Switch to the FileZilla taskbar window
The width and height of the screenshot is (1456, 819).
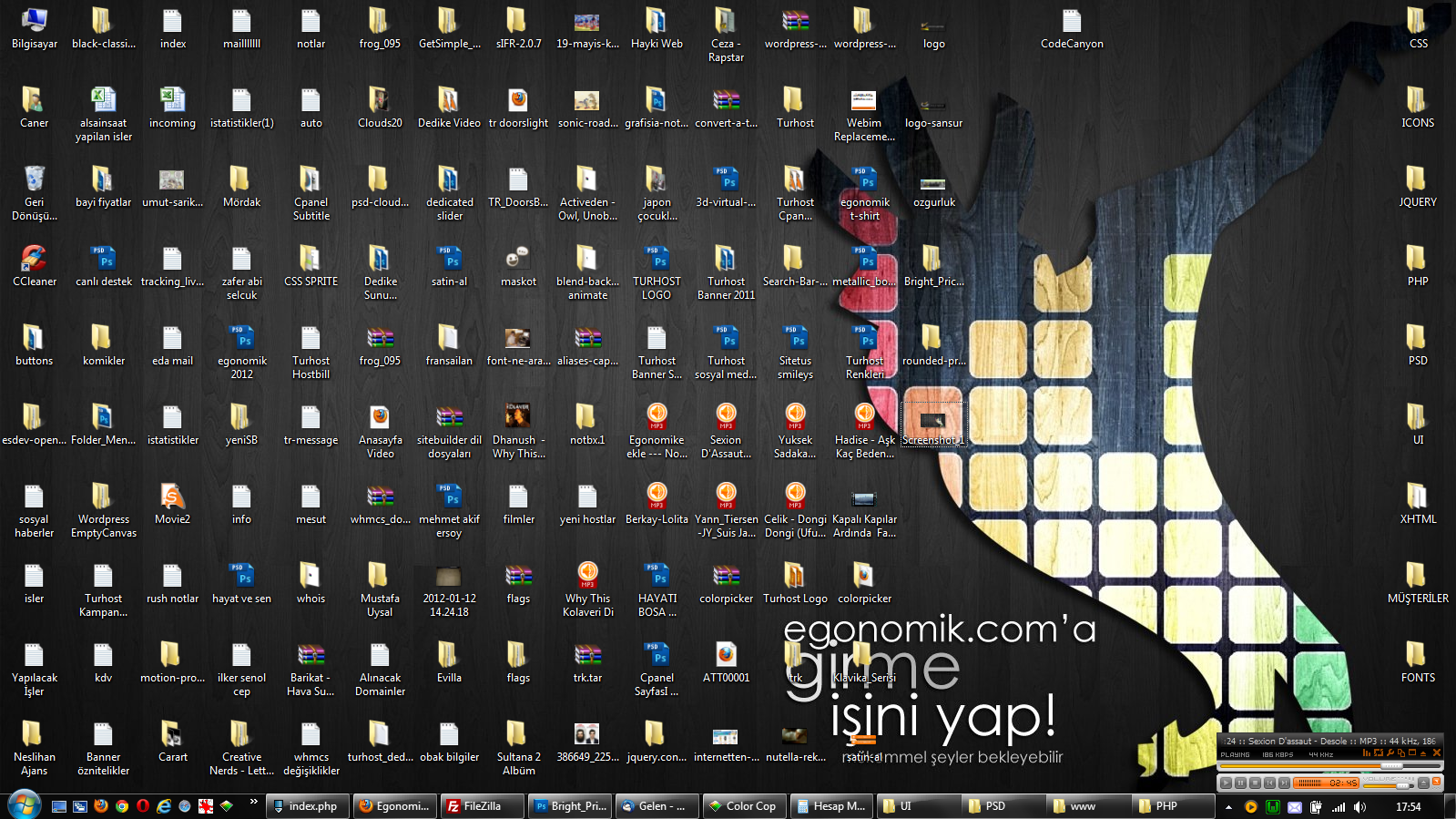point(482,806)
